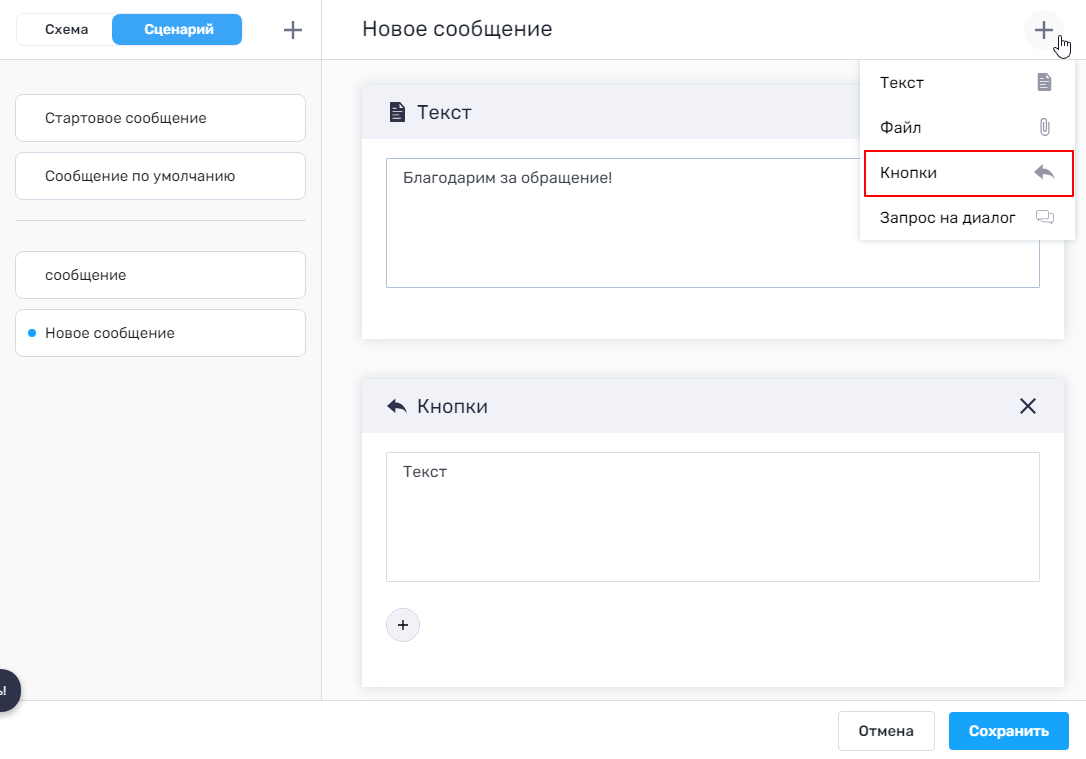The width and height of the screenshot is (1086, 759).
Task: Open the add block plus menu
Action: 1043,30
